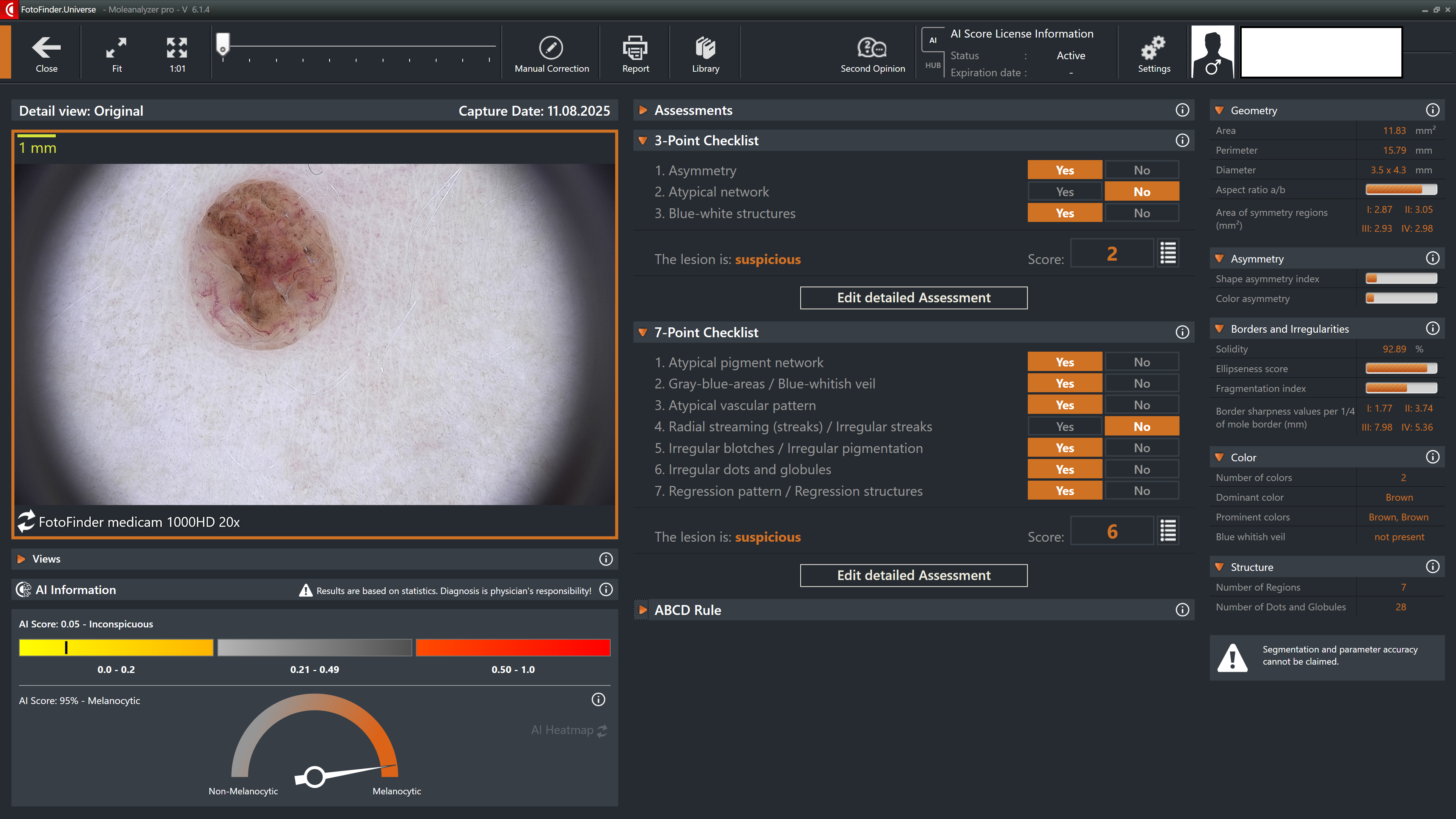Click the Close back-arrow icon
This screenshot has height=819, width=1456.
pos(46,48)
